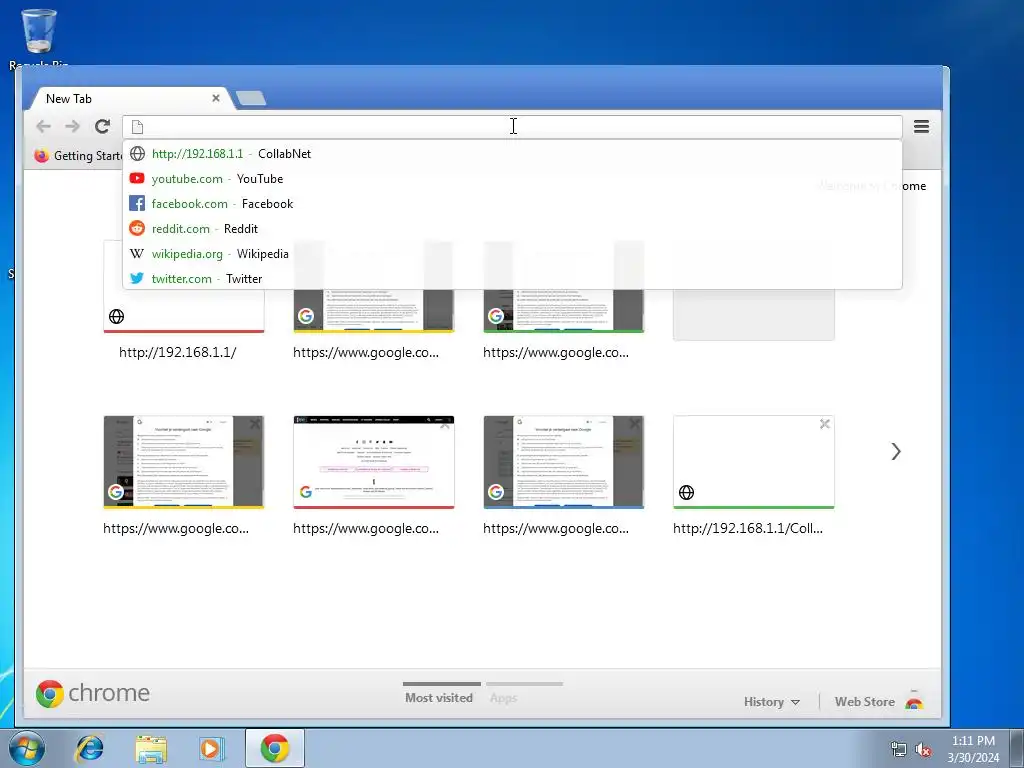The image size is (1024, 768).
Task: Go to next most-visited page with right chevron
Action: click(x=896, y=451)
